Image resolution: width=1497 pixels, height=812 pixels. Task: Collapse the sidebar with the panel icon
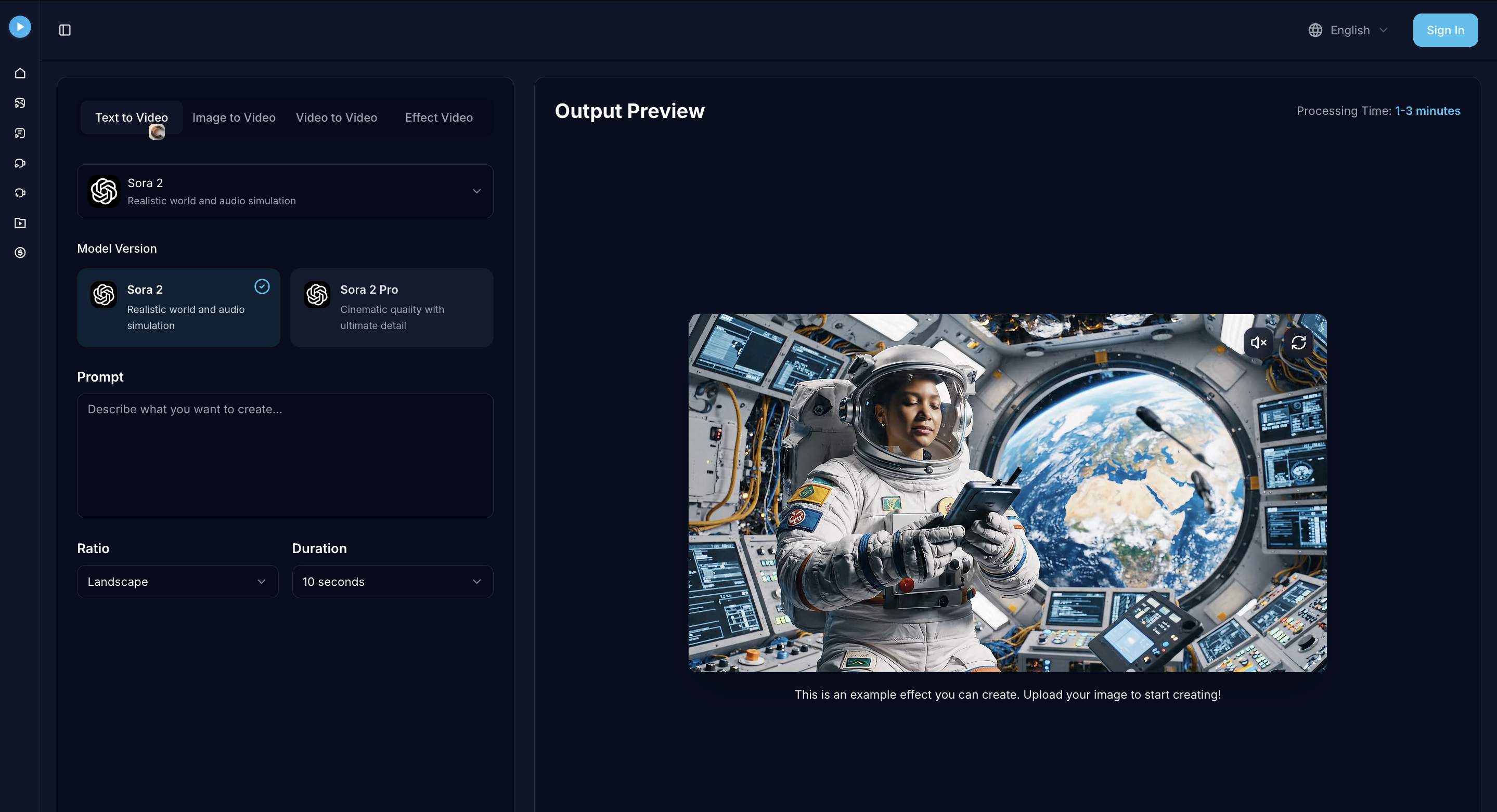pyautogui.click(x=64, y=30)
